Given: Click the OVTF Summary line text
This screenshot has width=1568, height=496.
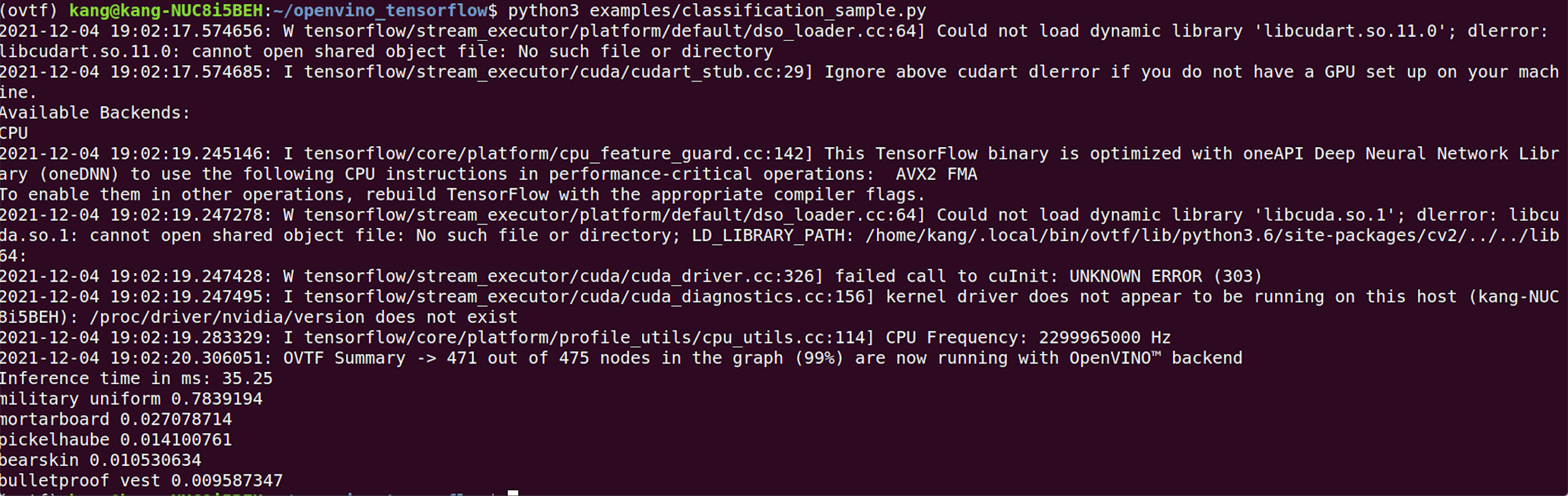Looking at the screenshot, I should click(x=763, y=357).
